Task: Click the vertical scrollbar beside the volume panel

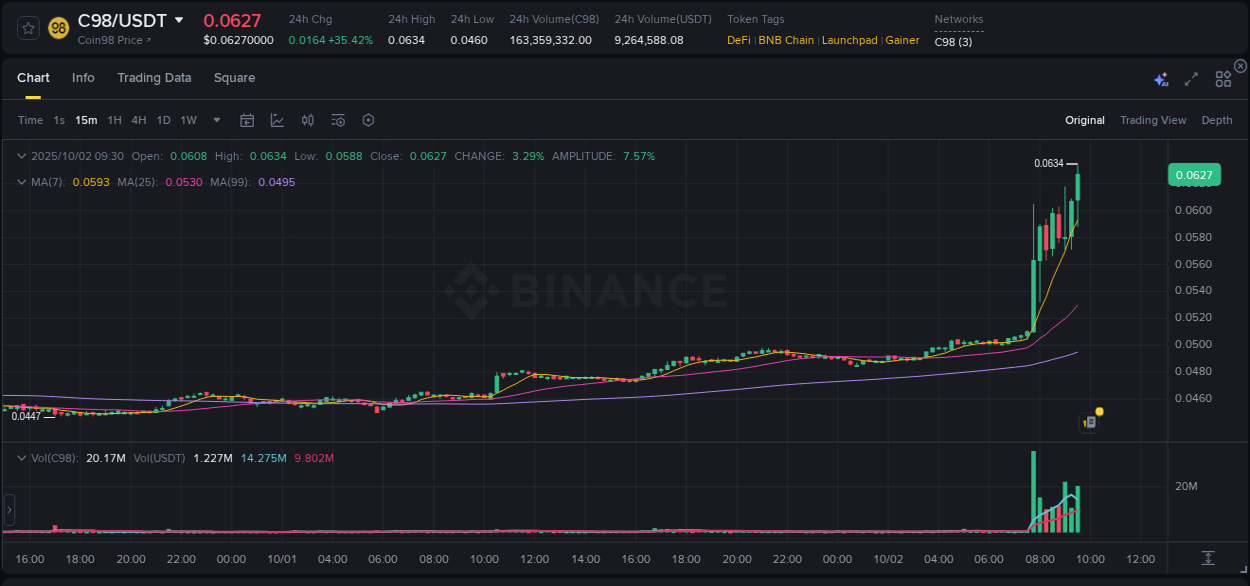Action: point(9,510)
